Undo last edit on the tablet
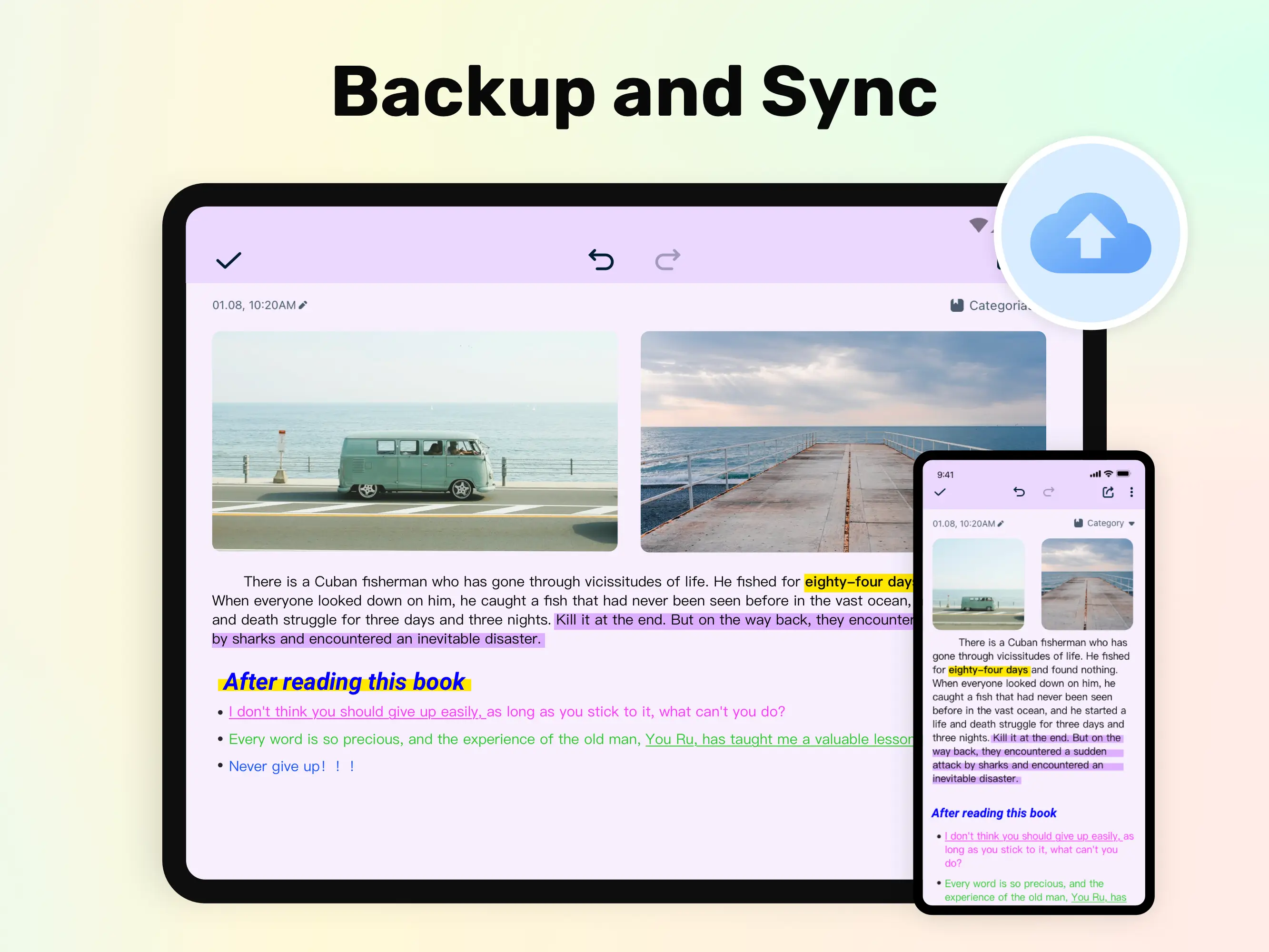The height and width of the screenshot is (952, 1269). click(x=601, y=260)
